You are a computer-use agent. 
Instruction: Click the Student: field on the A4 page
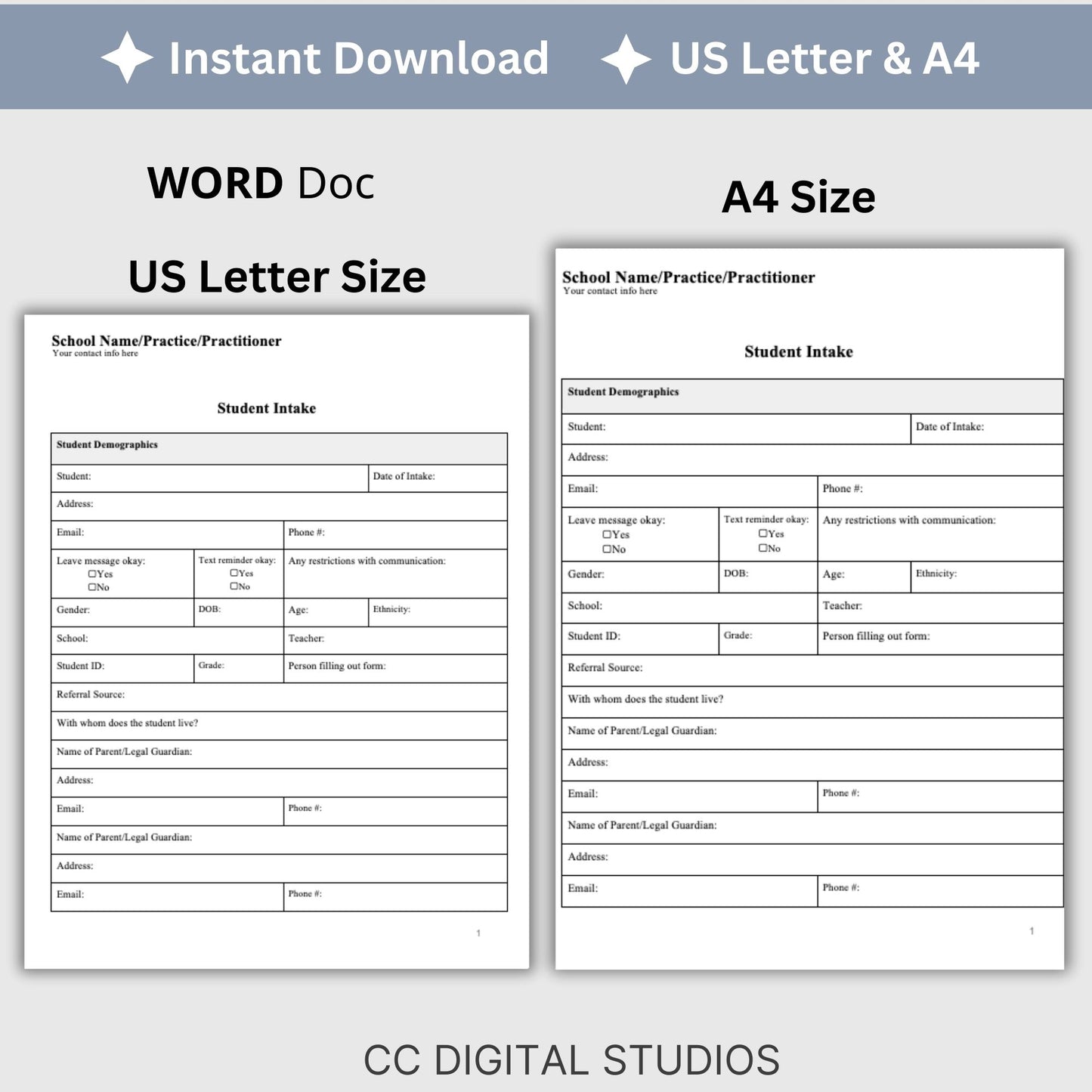(x=736, y=429)
